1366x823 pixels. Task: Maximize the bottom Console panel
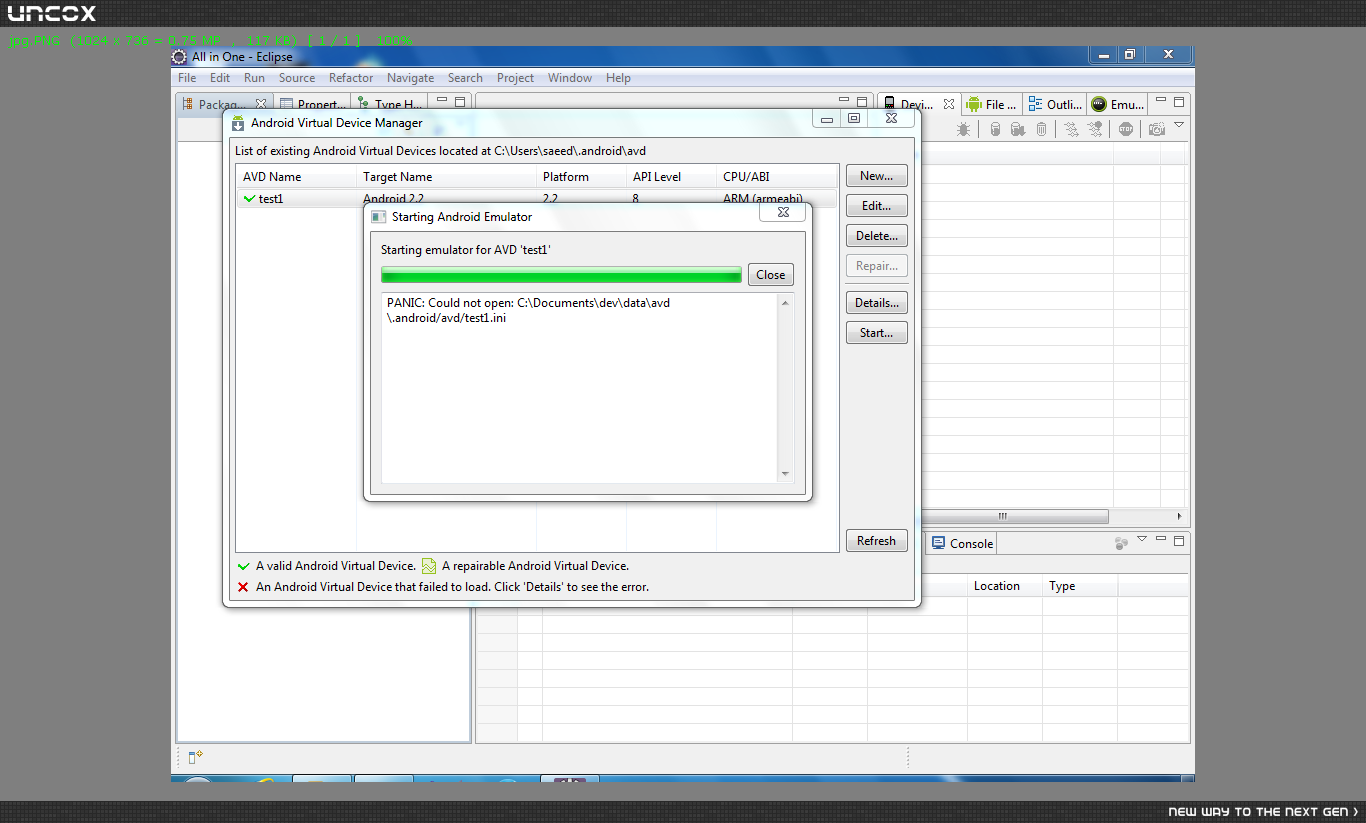pyautogui.click(x=1180, y=540)
